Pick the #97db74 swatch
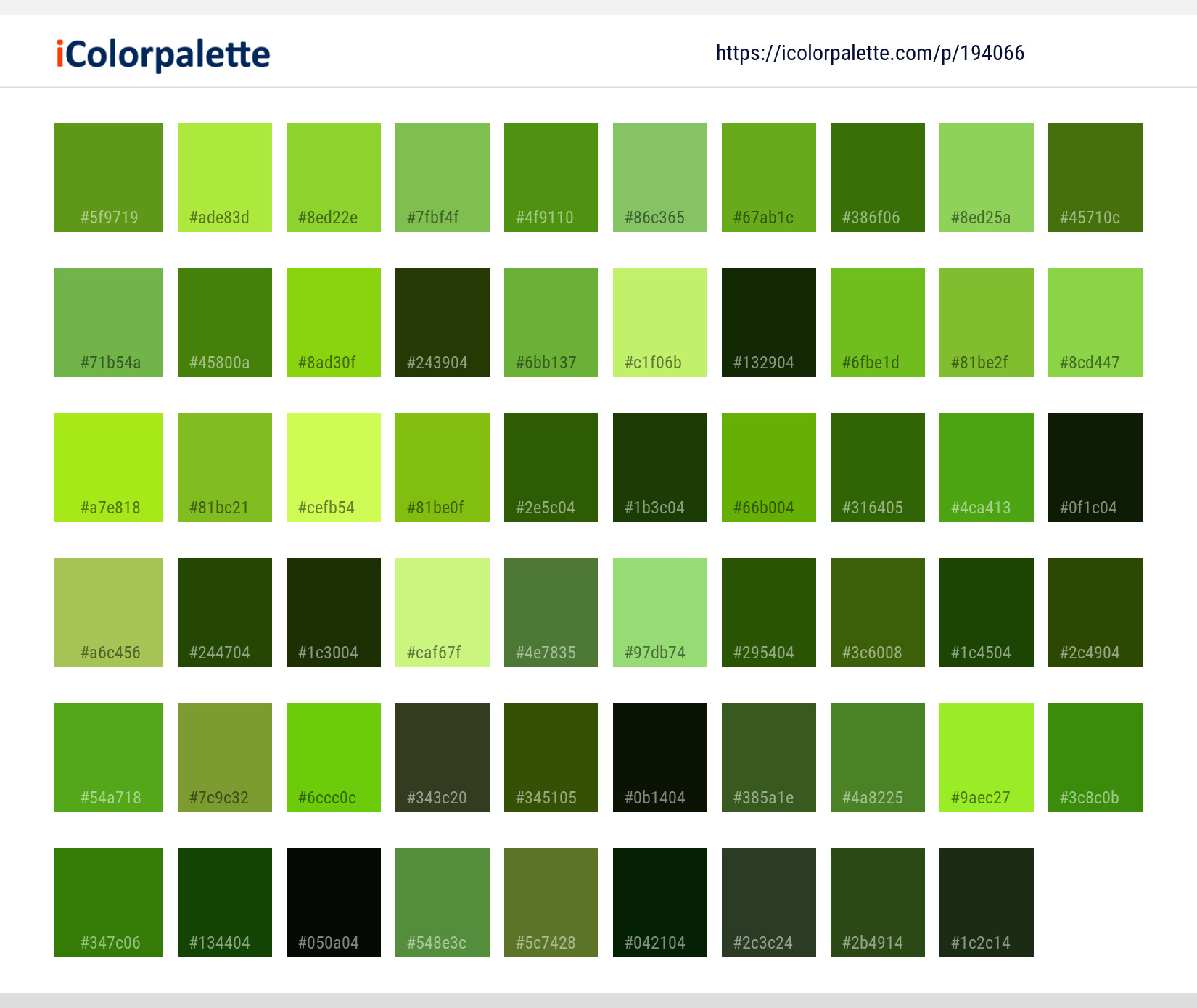The image size is (1197, 1008). pos(660,613)
